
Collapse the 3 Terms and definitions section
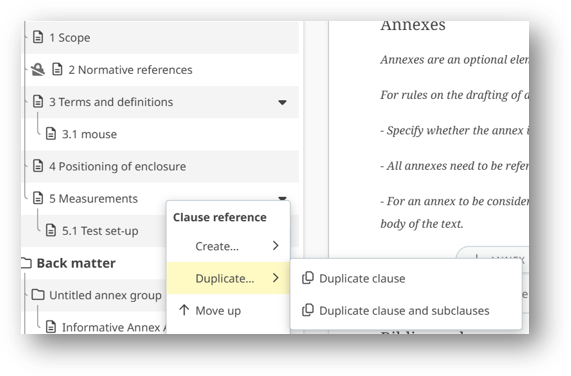[282, 102]
